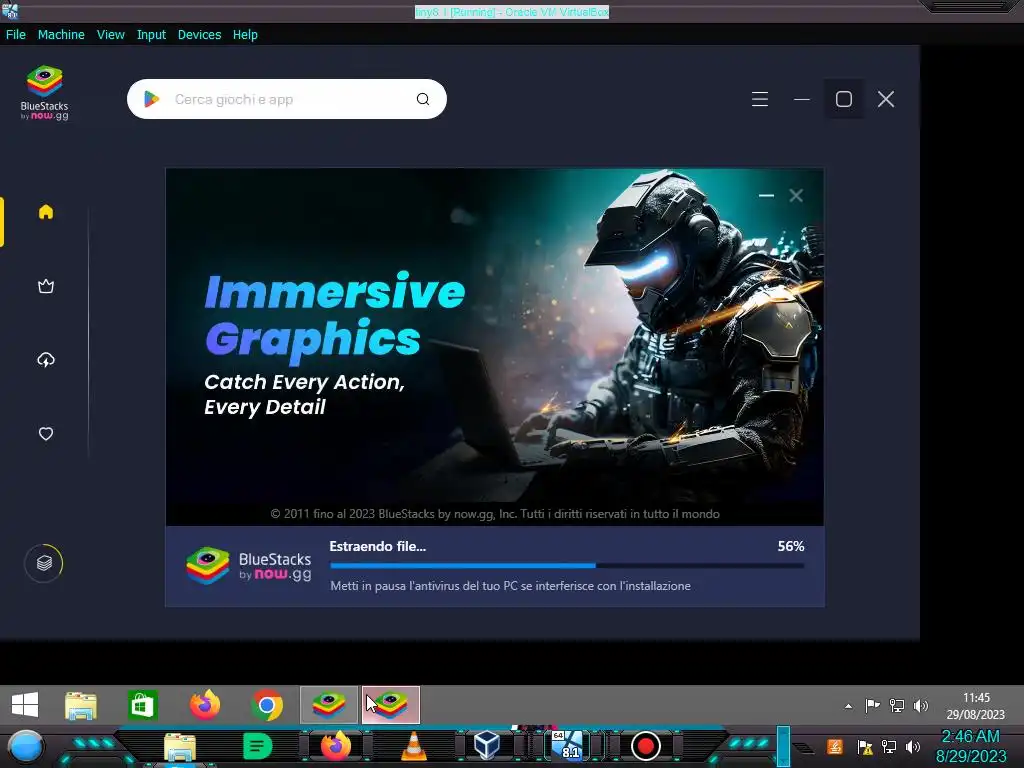Click the network icon in the guest tray
Screen dimensions: 1024x768
click(x=897, y=706)
